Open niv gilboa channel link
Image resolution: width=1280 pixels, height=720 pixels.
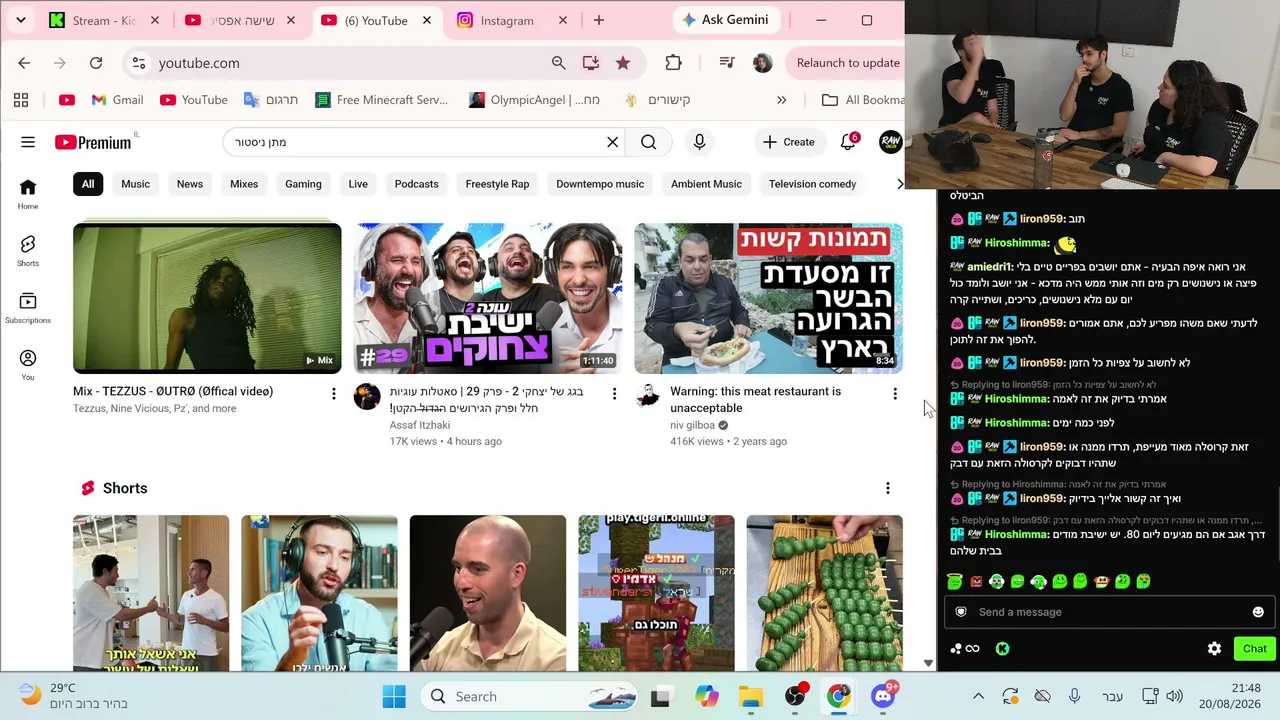pos(692,425)
